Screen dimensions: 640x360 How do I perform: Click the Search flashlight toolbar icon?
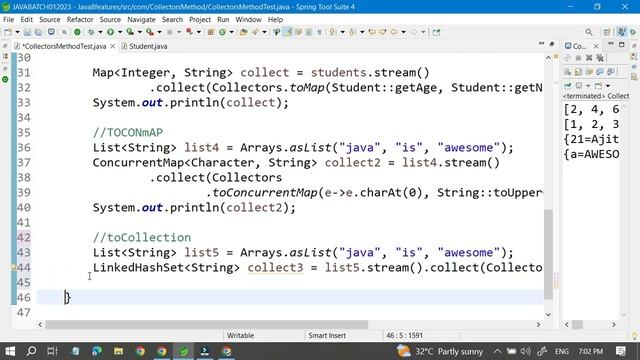coord(255,32)
